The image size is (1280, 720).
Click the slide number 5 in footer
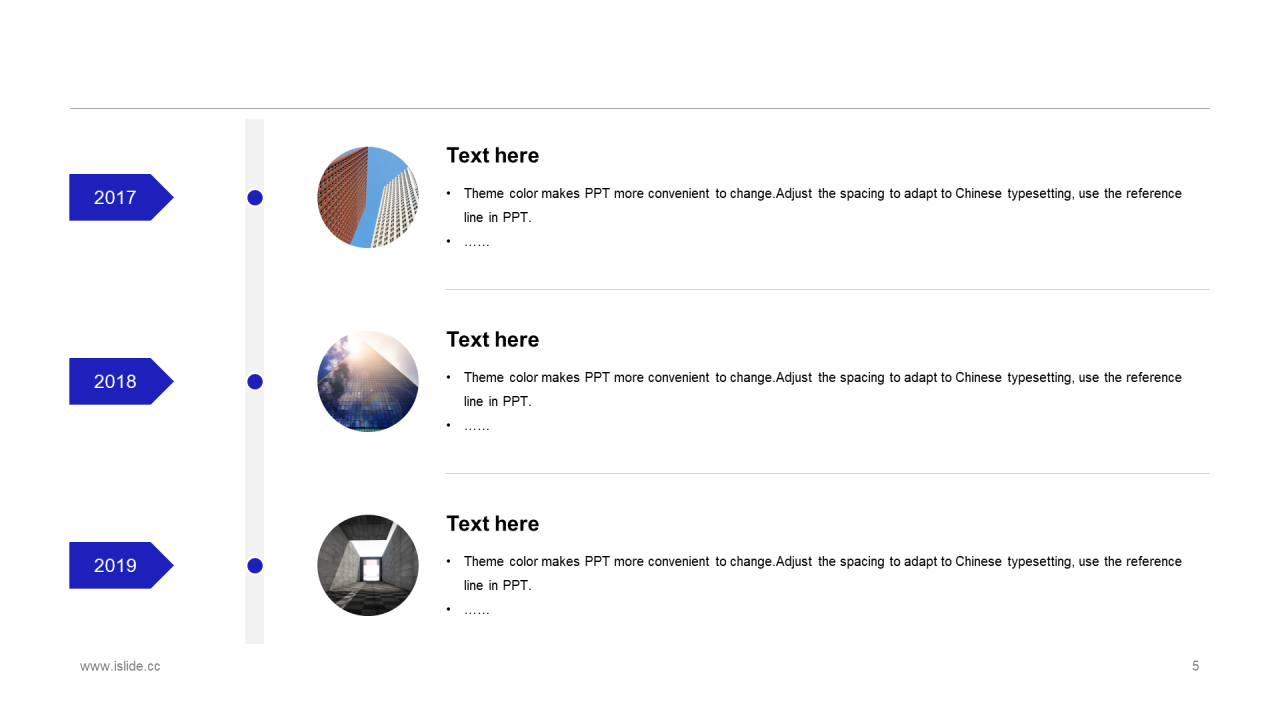[1195, 666]
